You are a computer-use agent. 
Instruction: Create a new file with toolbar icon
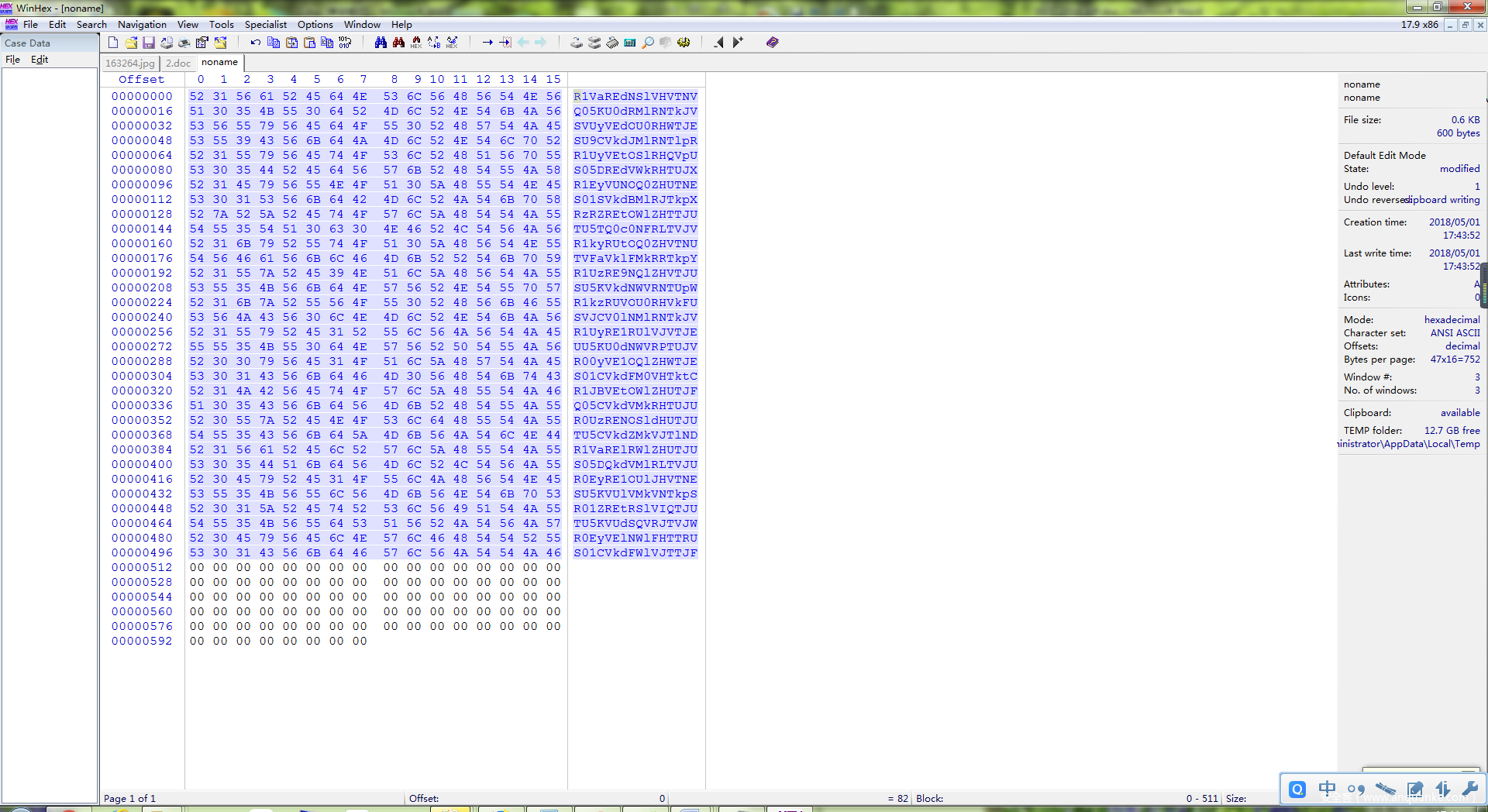[113, 43]
